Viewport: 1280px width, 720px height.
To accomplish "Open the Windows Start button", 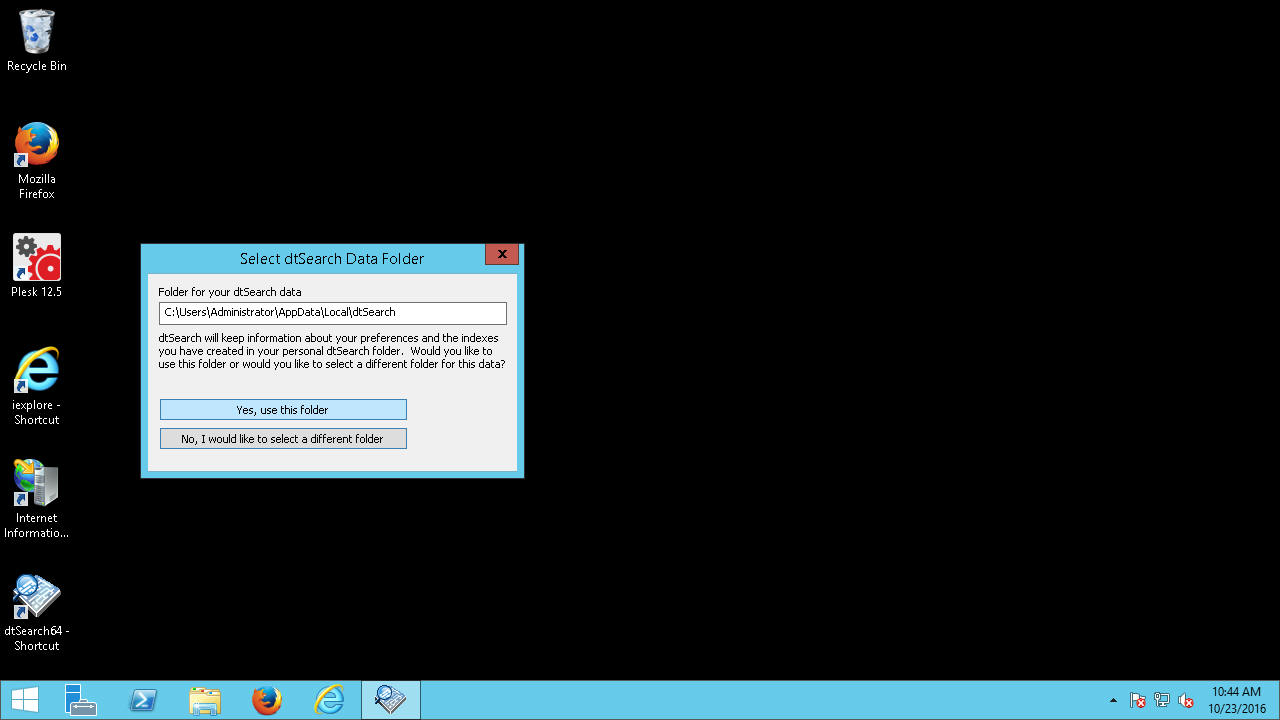I will point(25,700).
